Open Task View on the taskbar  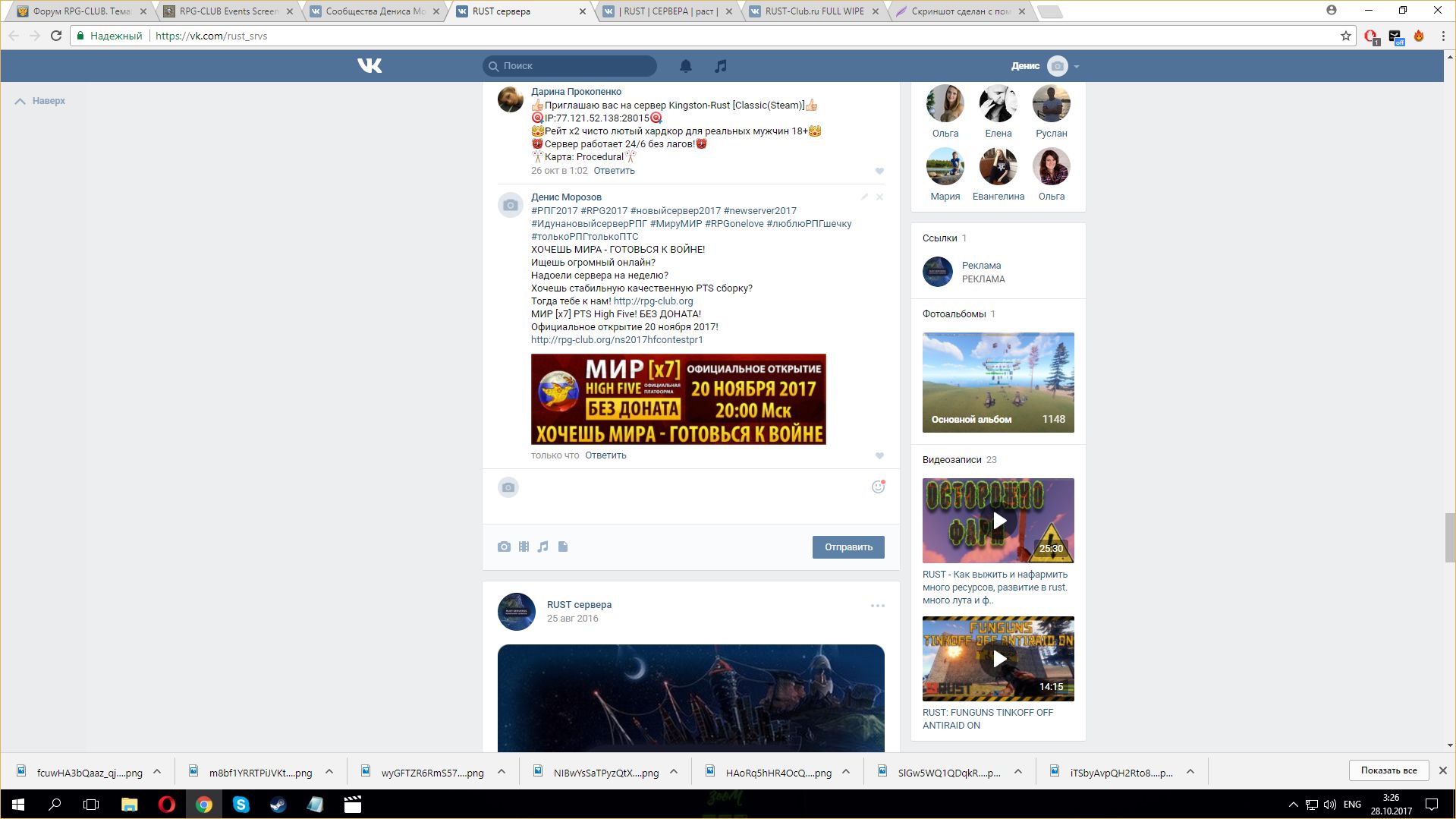[x=91, y=805]
